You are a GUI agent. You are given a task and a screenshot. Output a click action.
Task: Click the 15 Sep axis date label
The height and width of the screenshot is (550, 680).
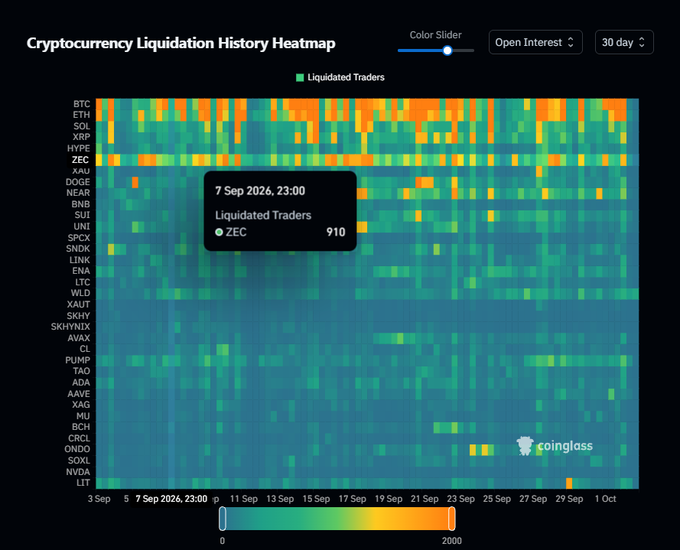click(316, 499)
